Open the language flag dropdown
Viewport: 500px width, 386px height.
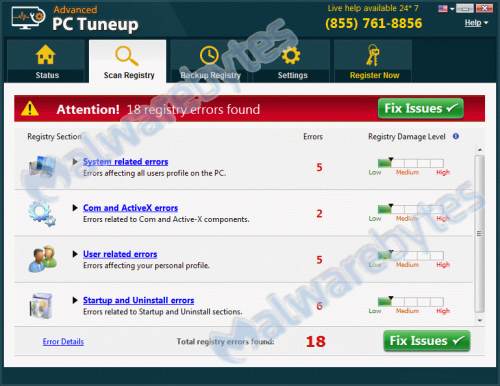click(x=446, y=9)
